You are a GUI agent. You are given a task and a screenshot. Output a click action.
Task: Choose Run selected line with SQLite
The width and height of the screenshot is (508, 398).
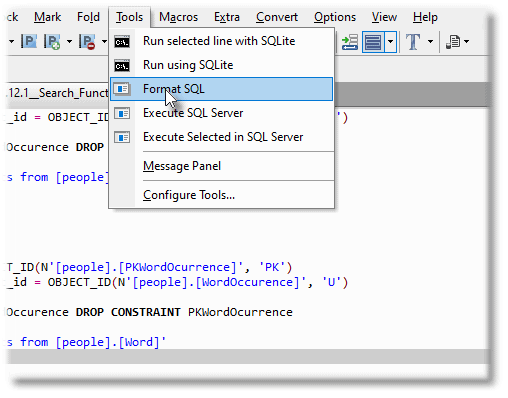[222, 41]
